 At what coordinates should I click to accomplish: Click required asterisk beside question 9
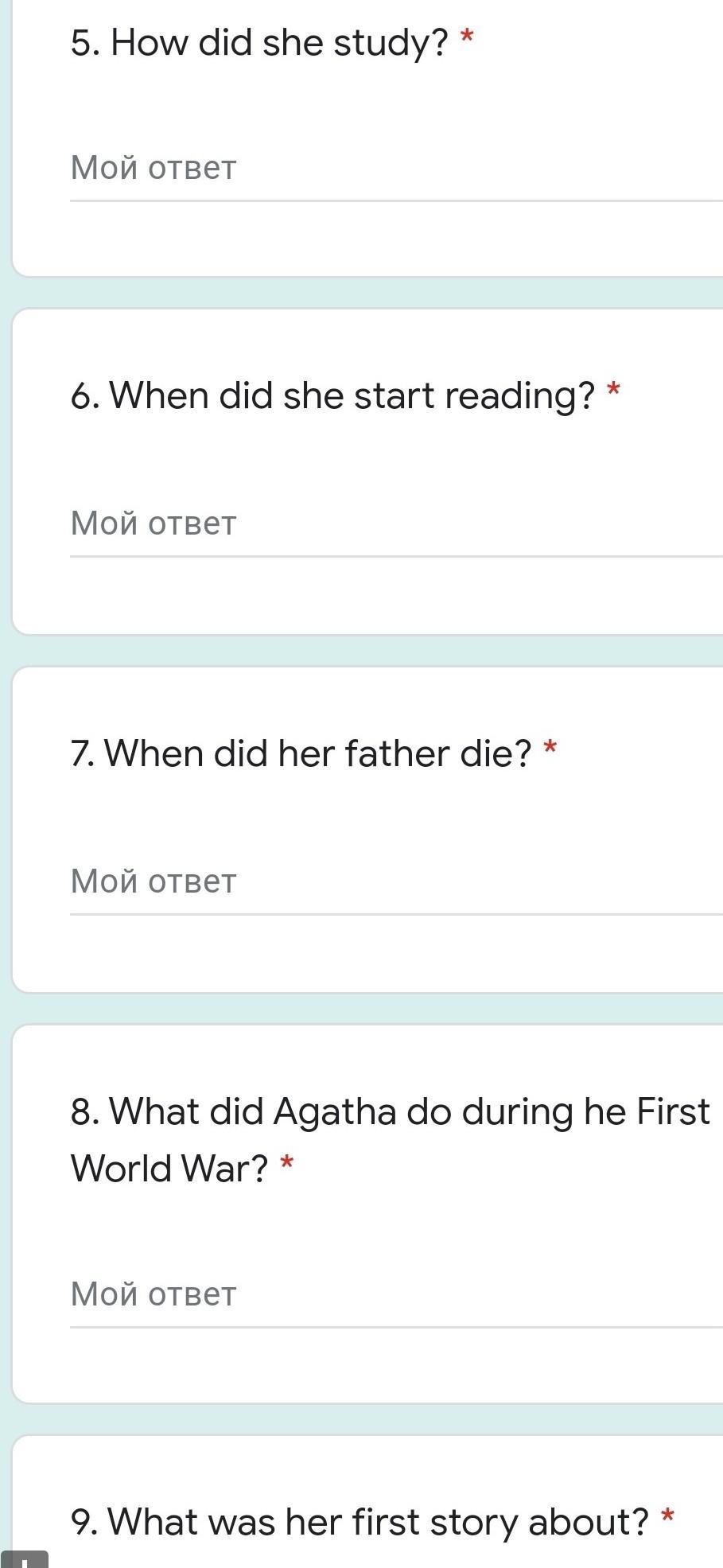point(667,1515)
